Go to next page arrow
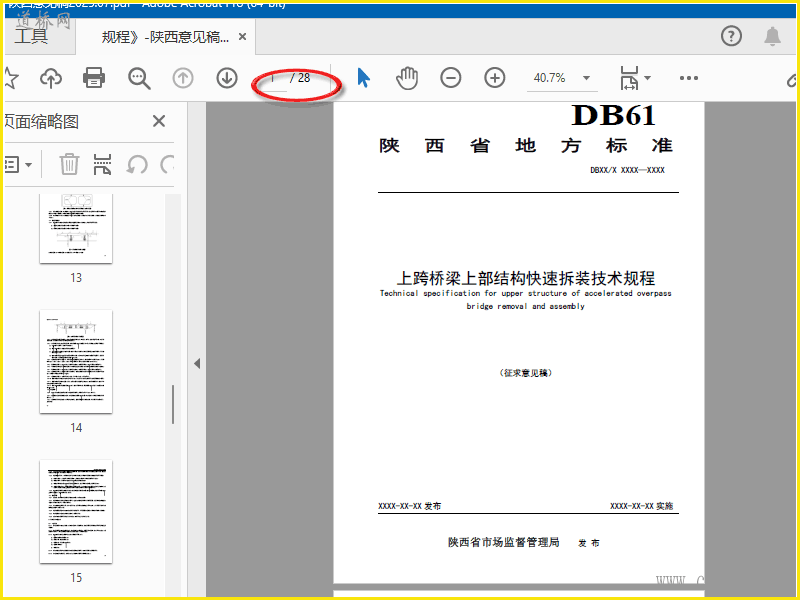 coord(227,78)
